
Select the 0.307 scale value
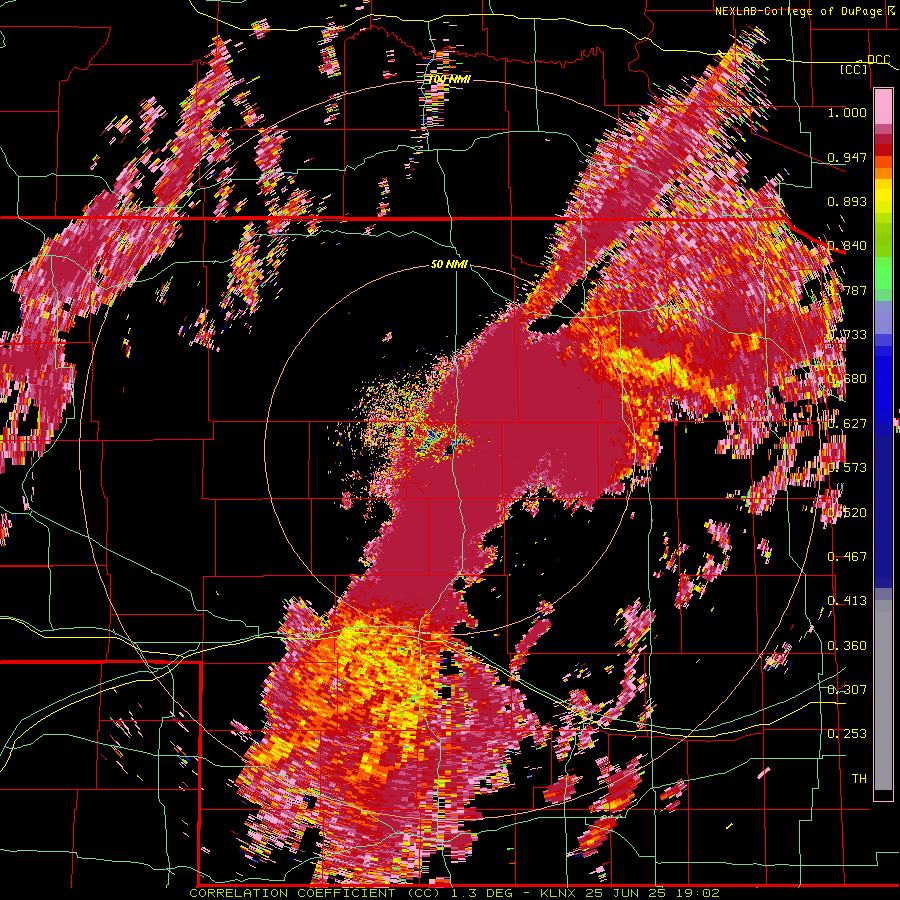tap(847, 689)
